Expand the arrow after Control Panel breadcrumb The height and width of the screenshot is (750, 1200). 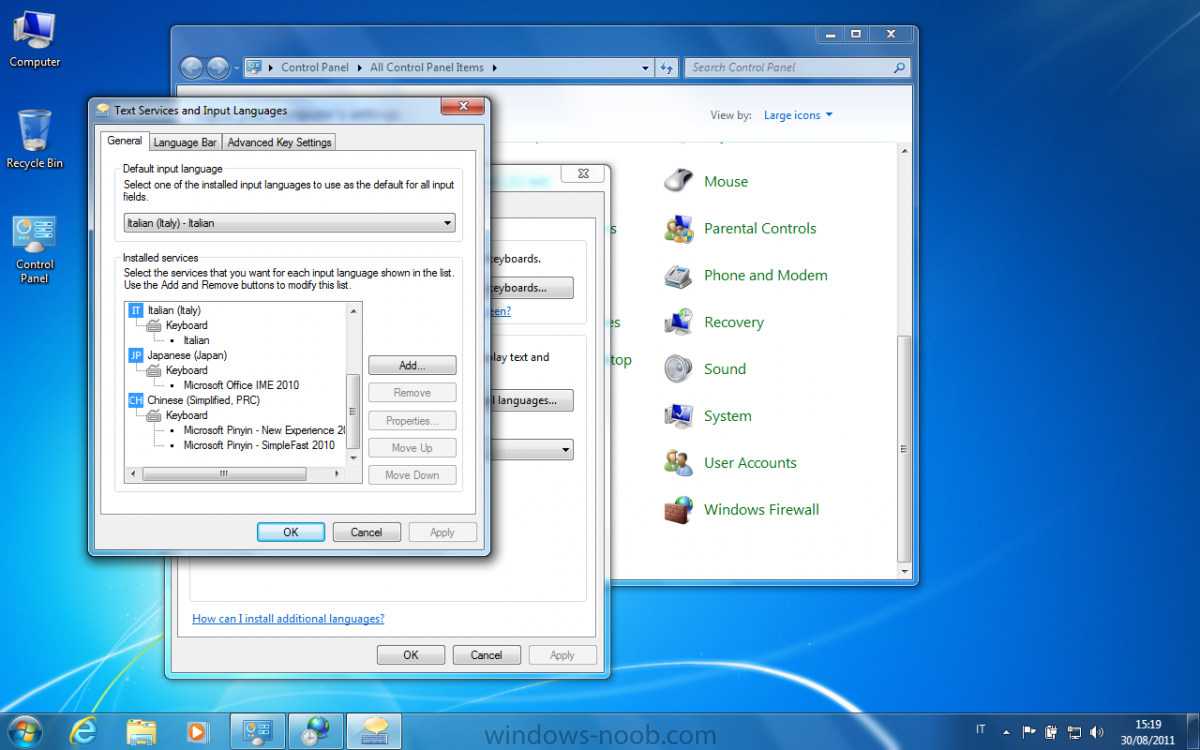(x=359, y=68)
